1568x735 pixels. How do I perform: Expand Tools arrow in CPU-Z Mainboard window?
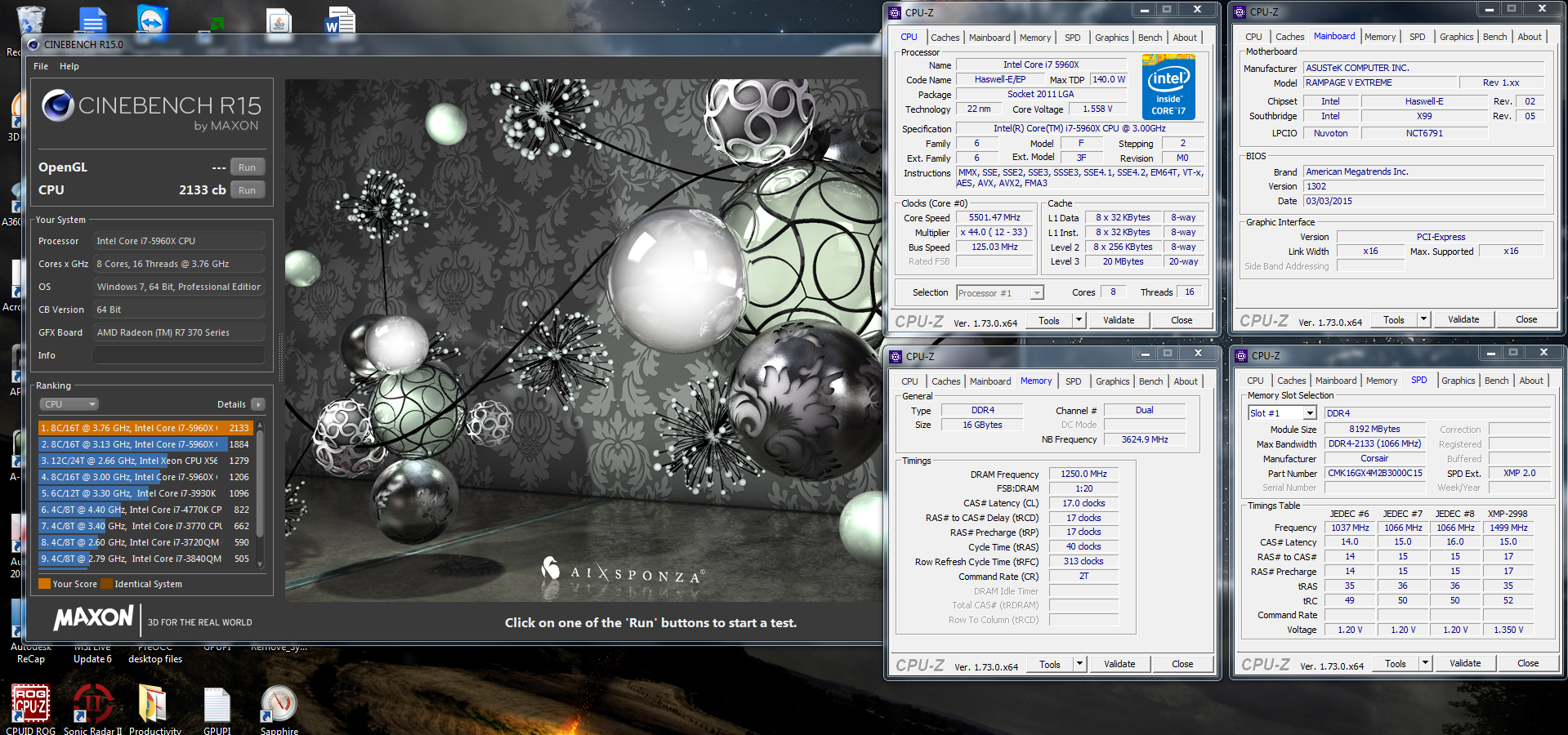[1423, 319]
